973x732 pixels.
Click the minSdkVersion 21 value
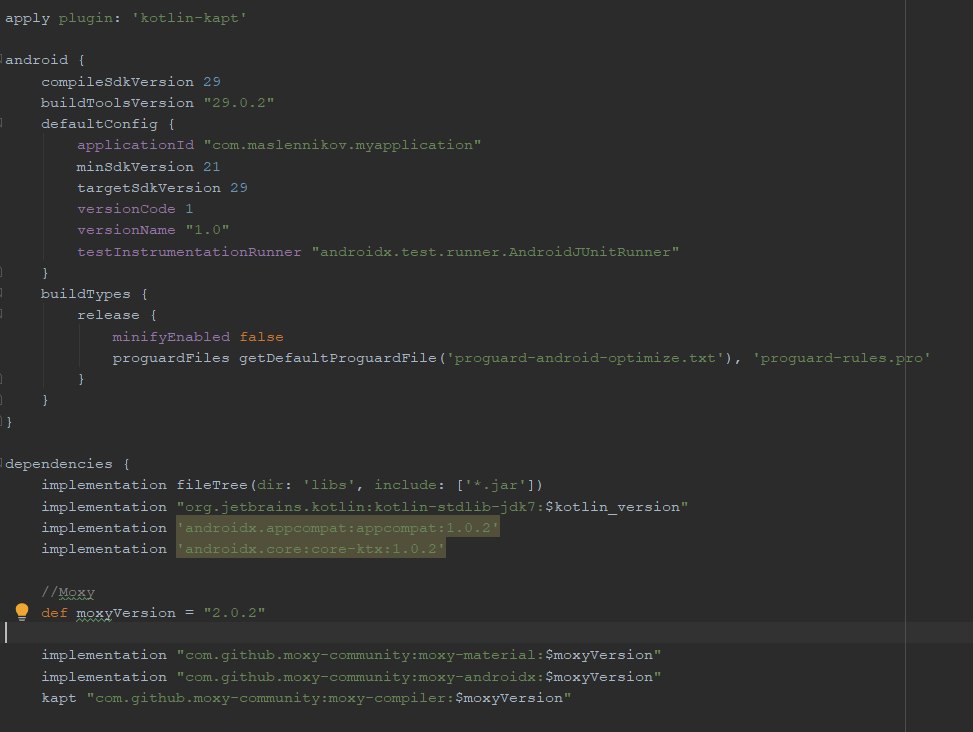click(x=212, y=167)
